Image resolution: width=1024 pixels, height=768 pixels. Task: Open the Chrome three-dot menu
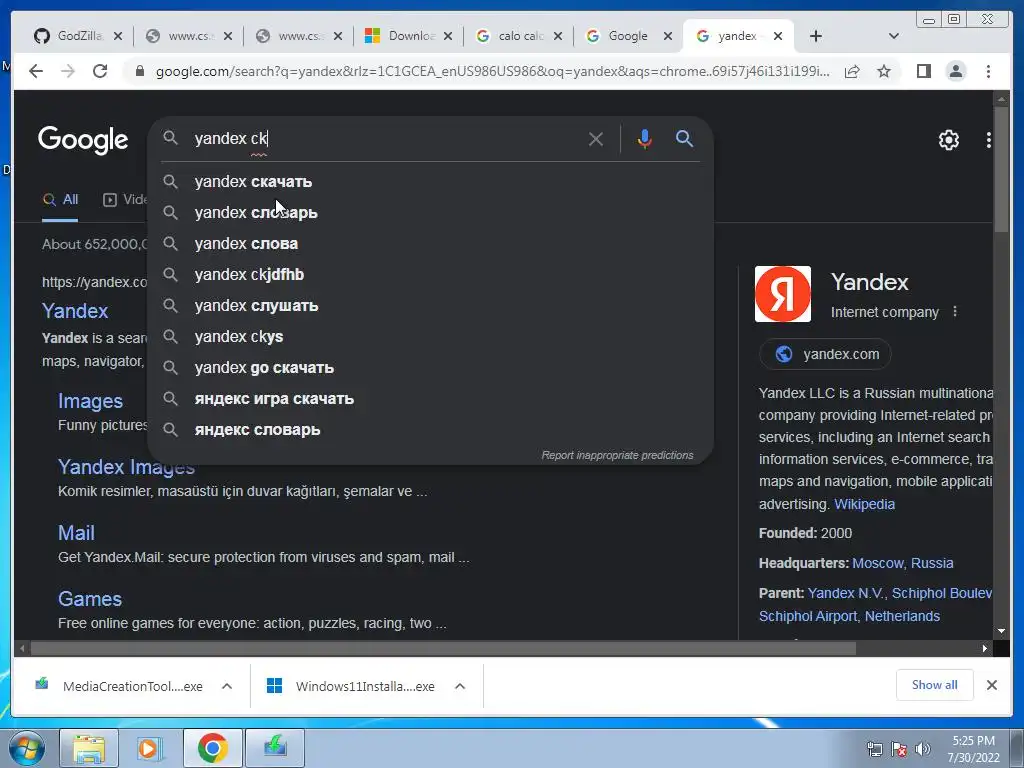(x=988, y=71)
